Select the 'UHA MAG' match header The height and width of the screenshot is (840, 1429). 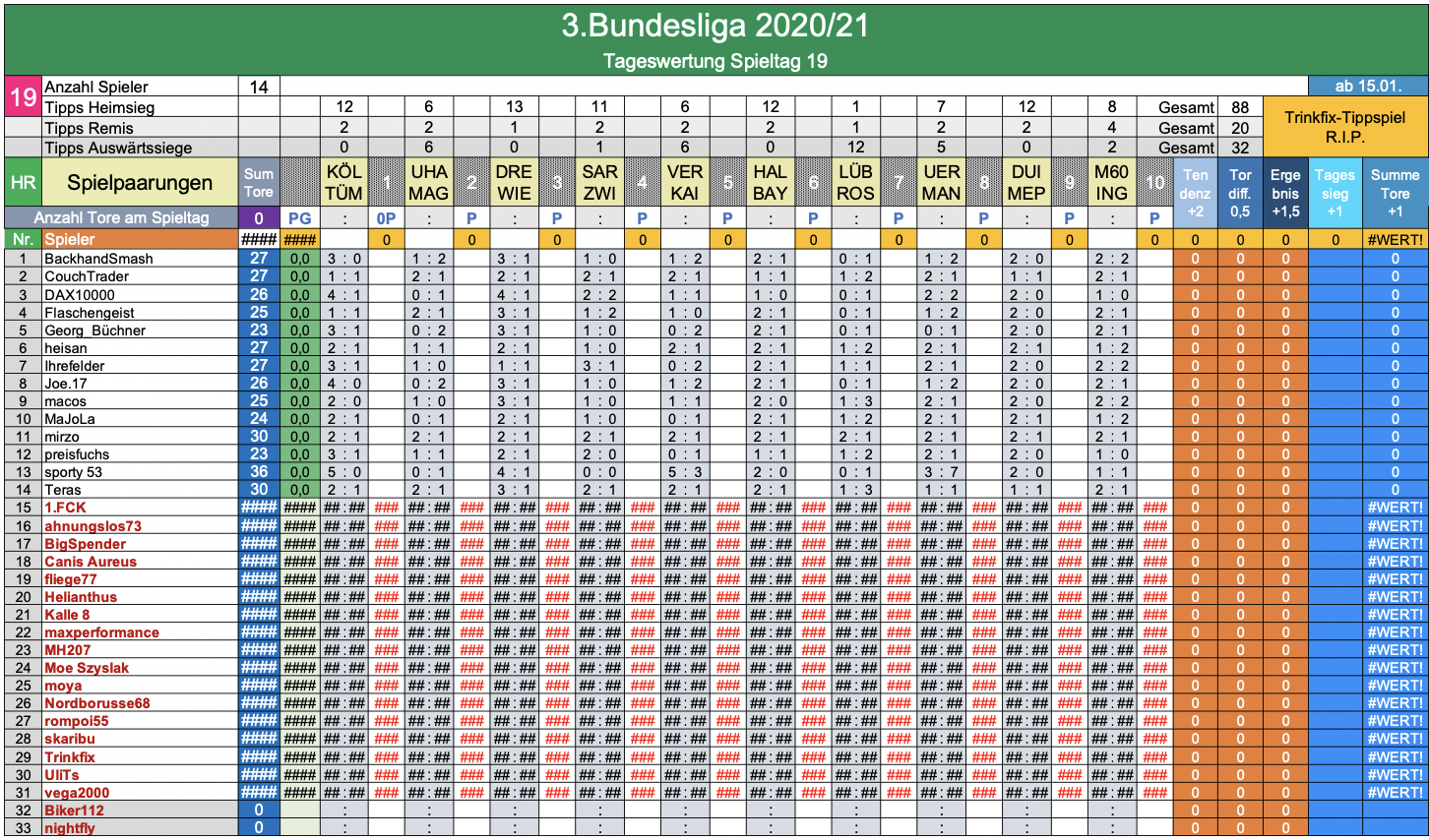[x=429, y=182]
